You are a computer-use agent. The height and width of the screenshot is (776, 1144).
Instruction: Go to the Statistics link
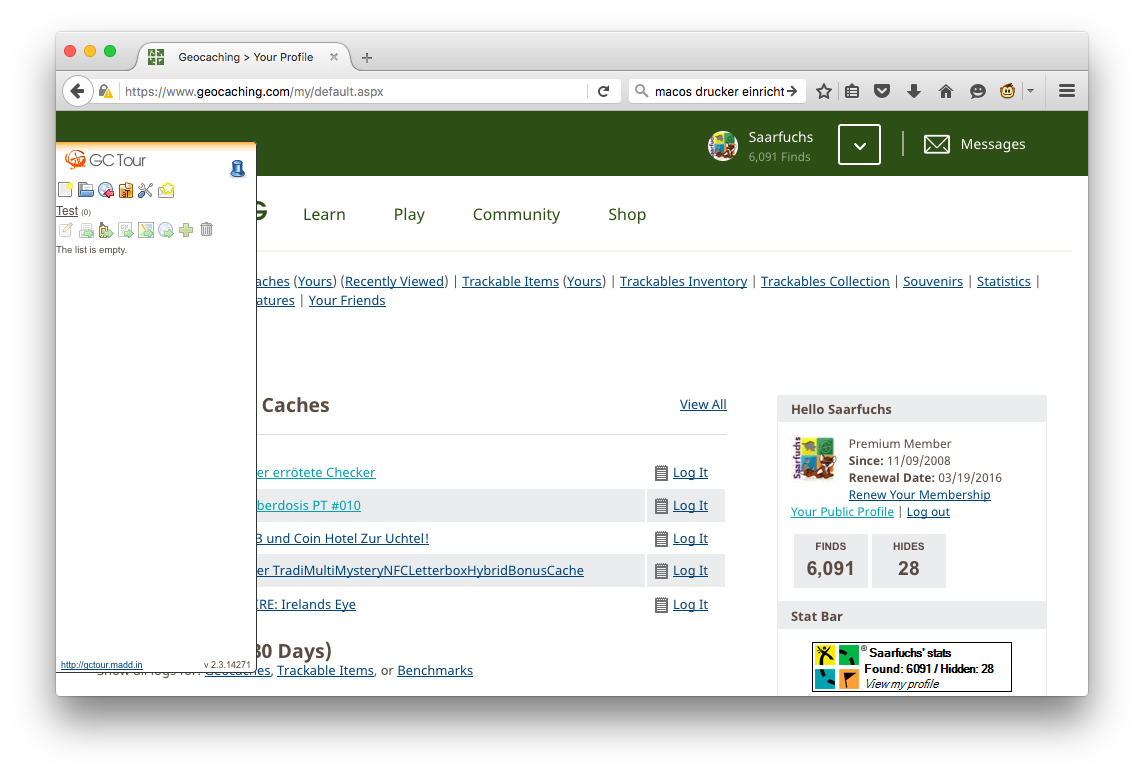point(1004,282)
